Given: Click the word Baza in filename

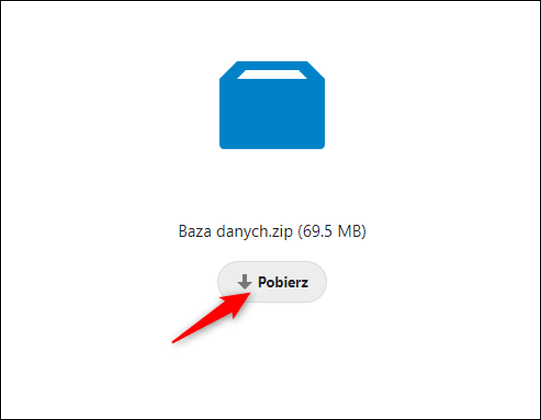Looking at the screenshot, I should tap(195, 231).
